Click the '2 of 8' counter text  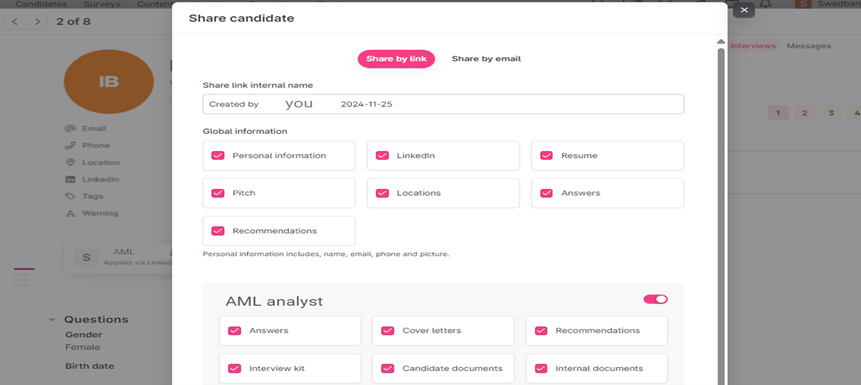(74, 22)
